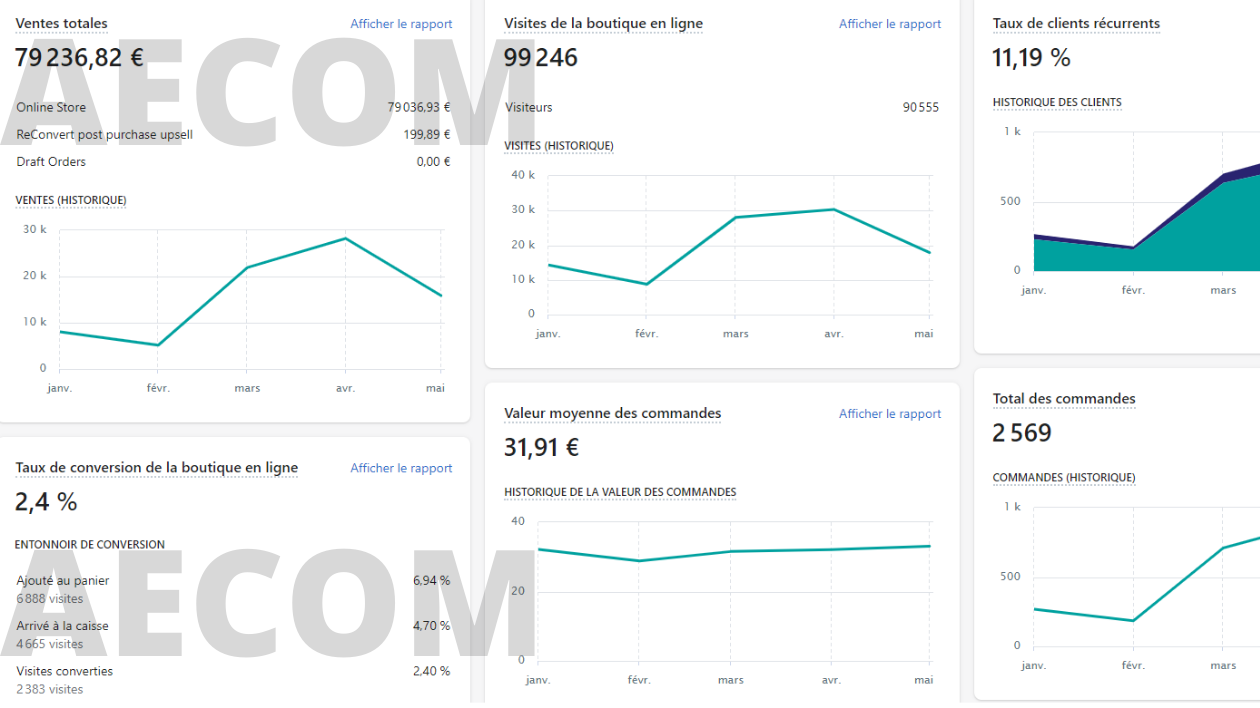The height and width of the screenshot is (708, 1260).
Task: Open the Ventes totales report link
Action: 401,23
